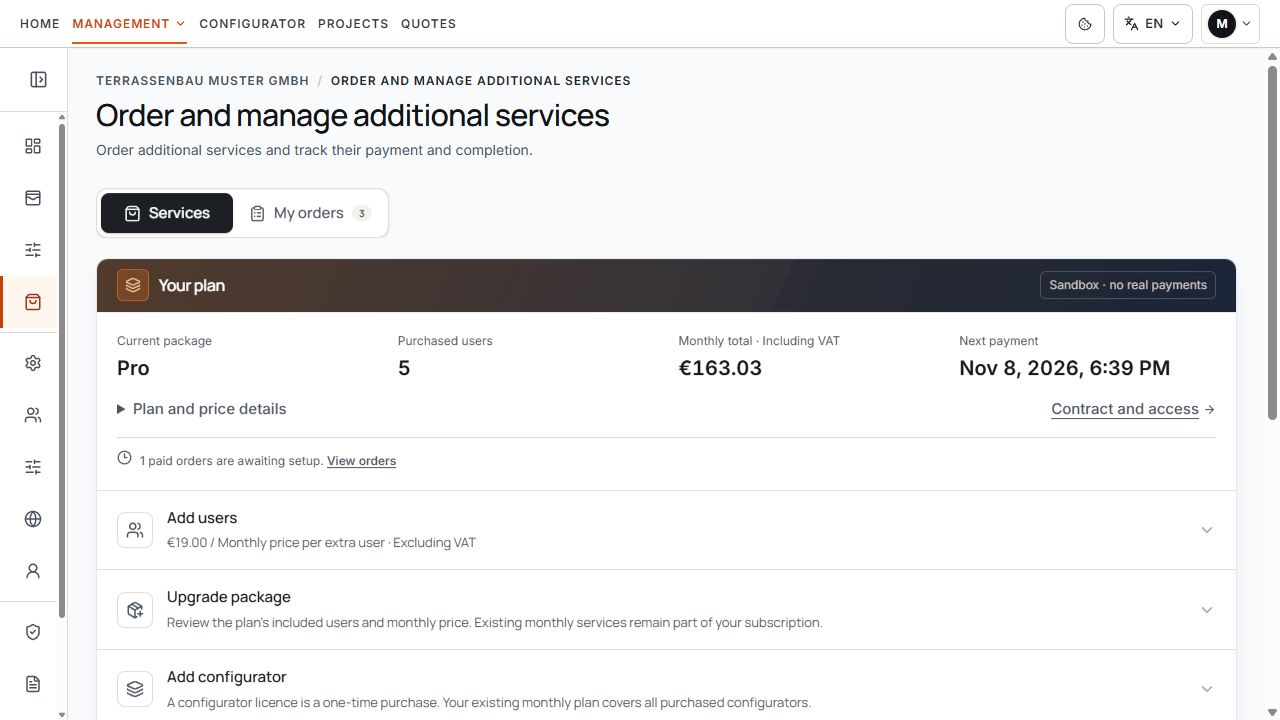
Task: Click the cookie preferences icon button
Action: 1085,24
